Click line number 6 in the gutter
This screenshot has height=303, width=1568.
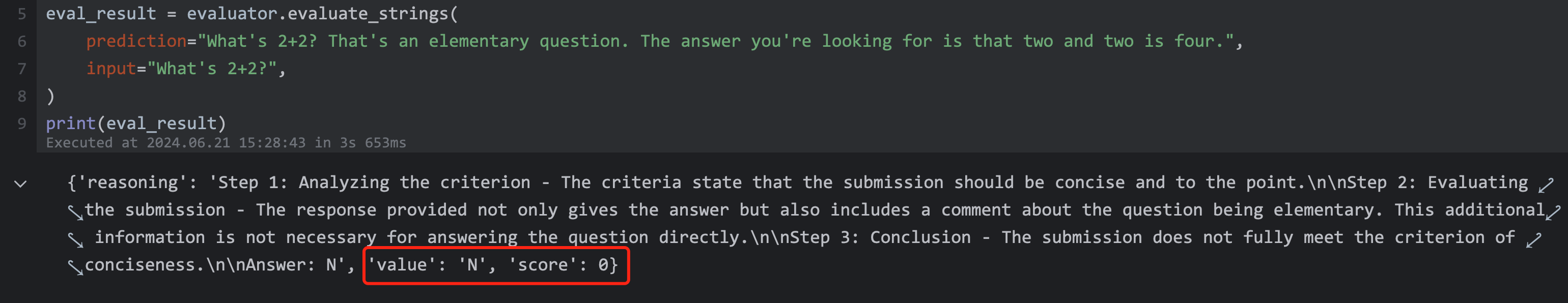point(22,41)
